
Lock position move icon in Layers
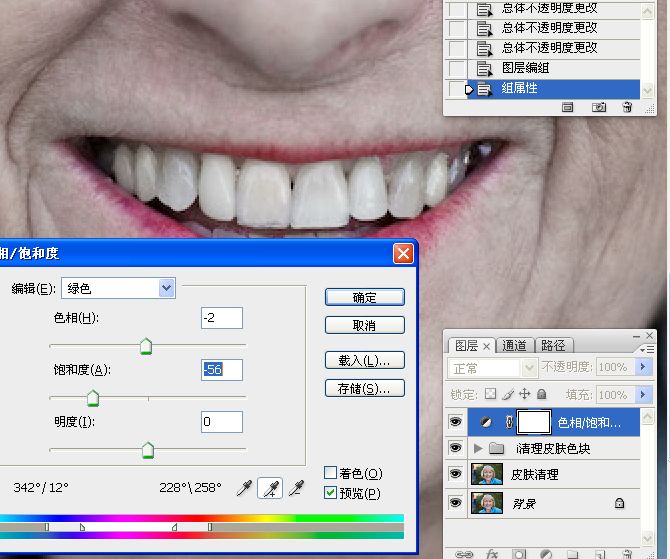(524, 394)
